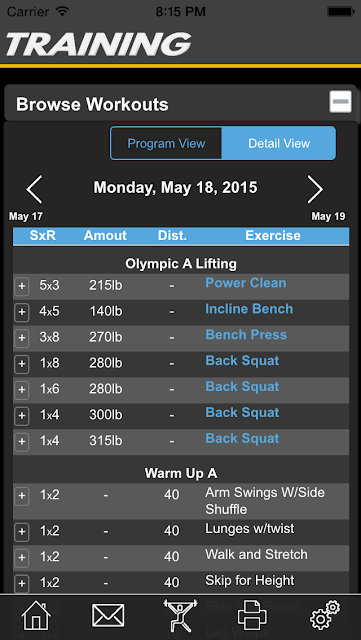Expand the Skip for Height row
The image size is (361, 640).
(22, 584)
